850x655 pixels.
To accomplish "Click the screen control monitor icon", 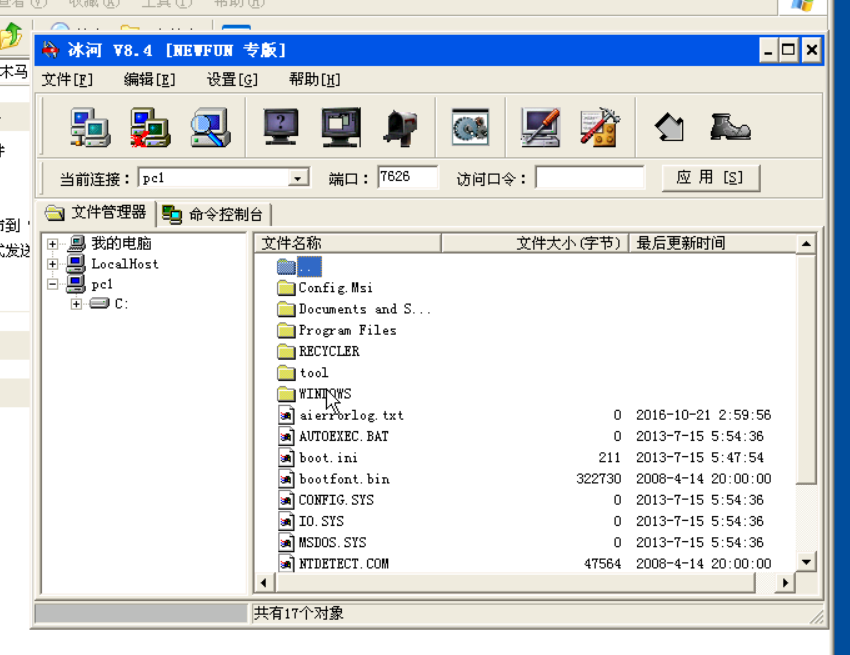I will pos(340,127).
